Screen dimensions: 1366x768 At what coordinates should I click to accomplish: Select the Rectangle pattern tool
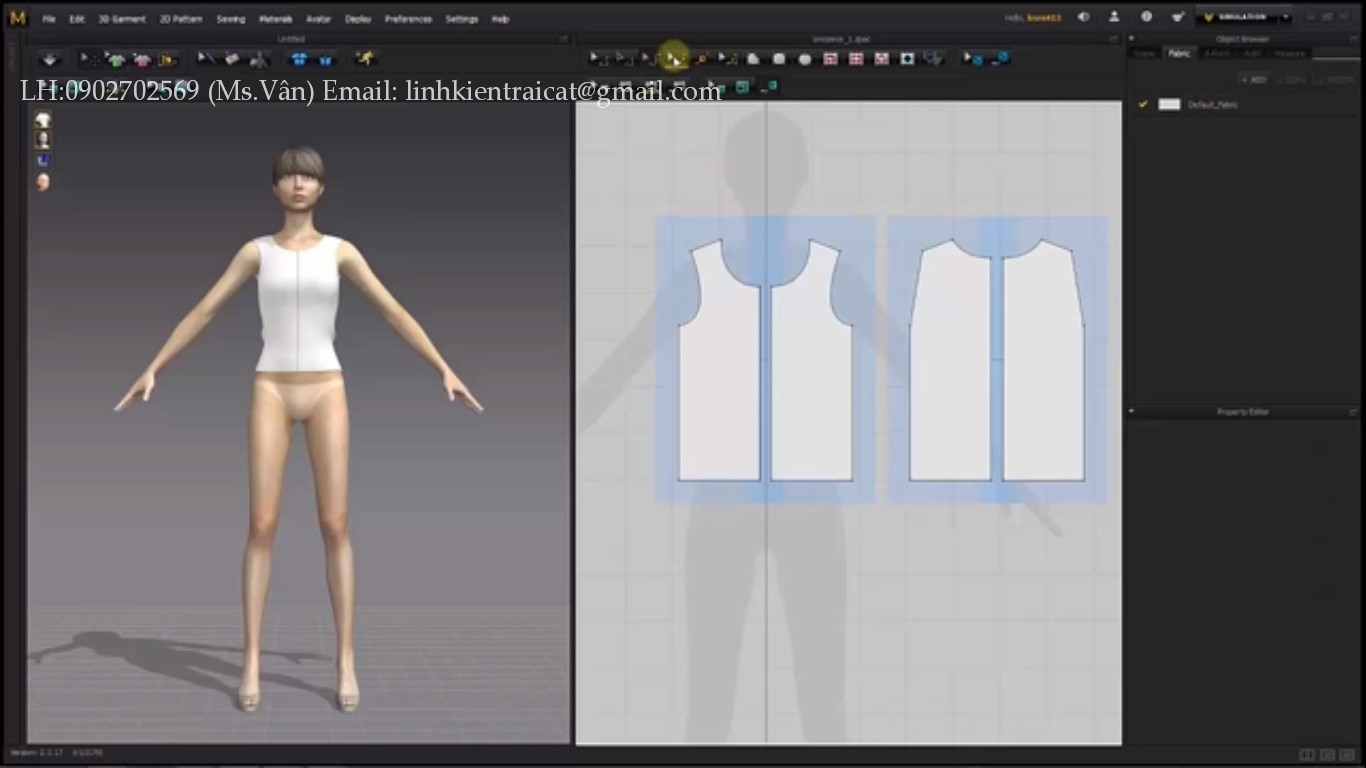click(x=779, y=59)
